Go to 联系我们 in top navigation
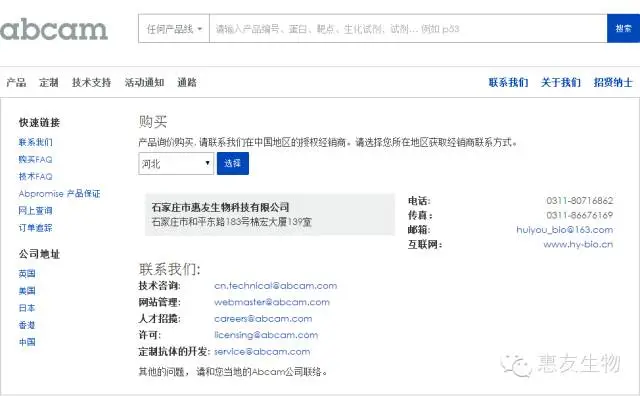This screenshot has height=396, width=640. tap(508, 82)
